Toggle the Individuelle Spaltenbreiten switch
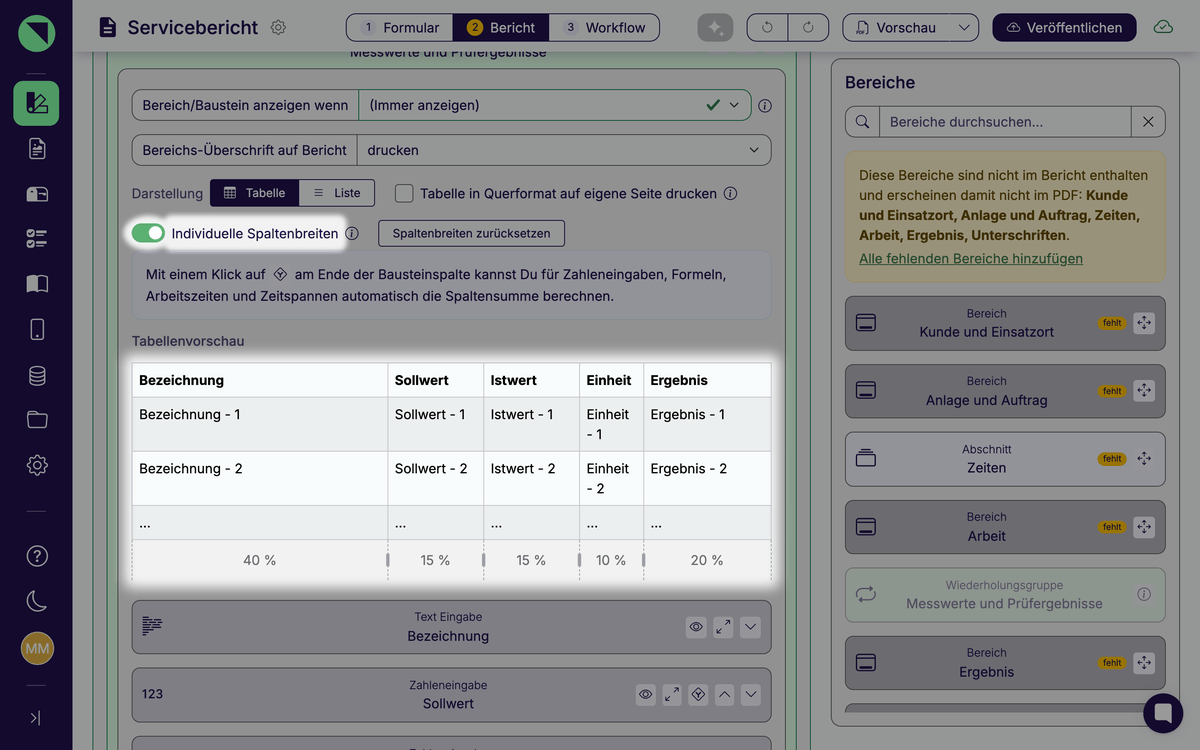1200x750 pixels. point(148,233)
